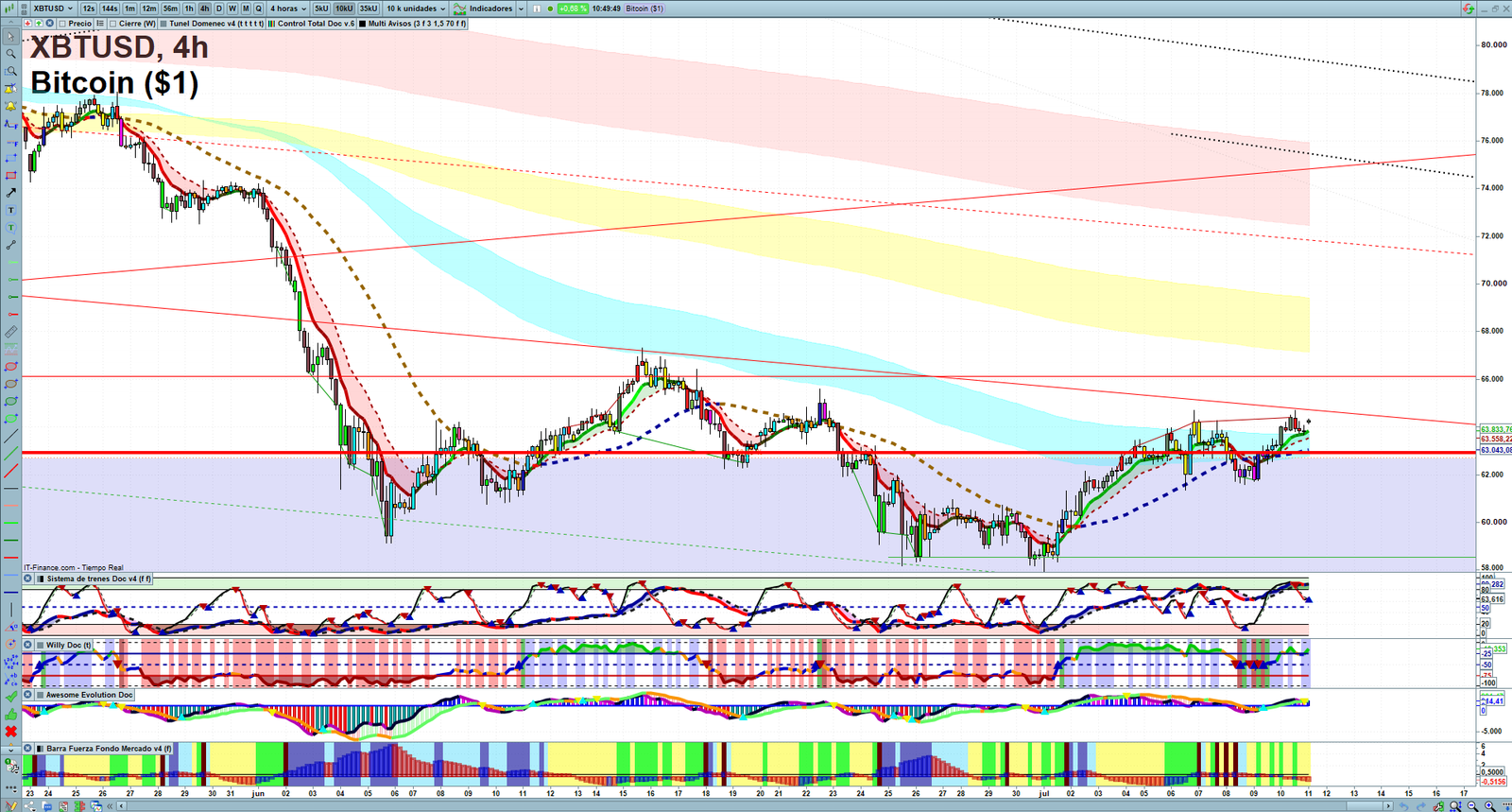This screenshot has height=812, width=1512.
Task: Click the Awesome Evolution Doc label
Action: (x=90, y=695)
